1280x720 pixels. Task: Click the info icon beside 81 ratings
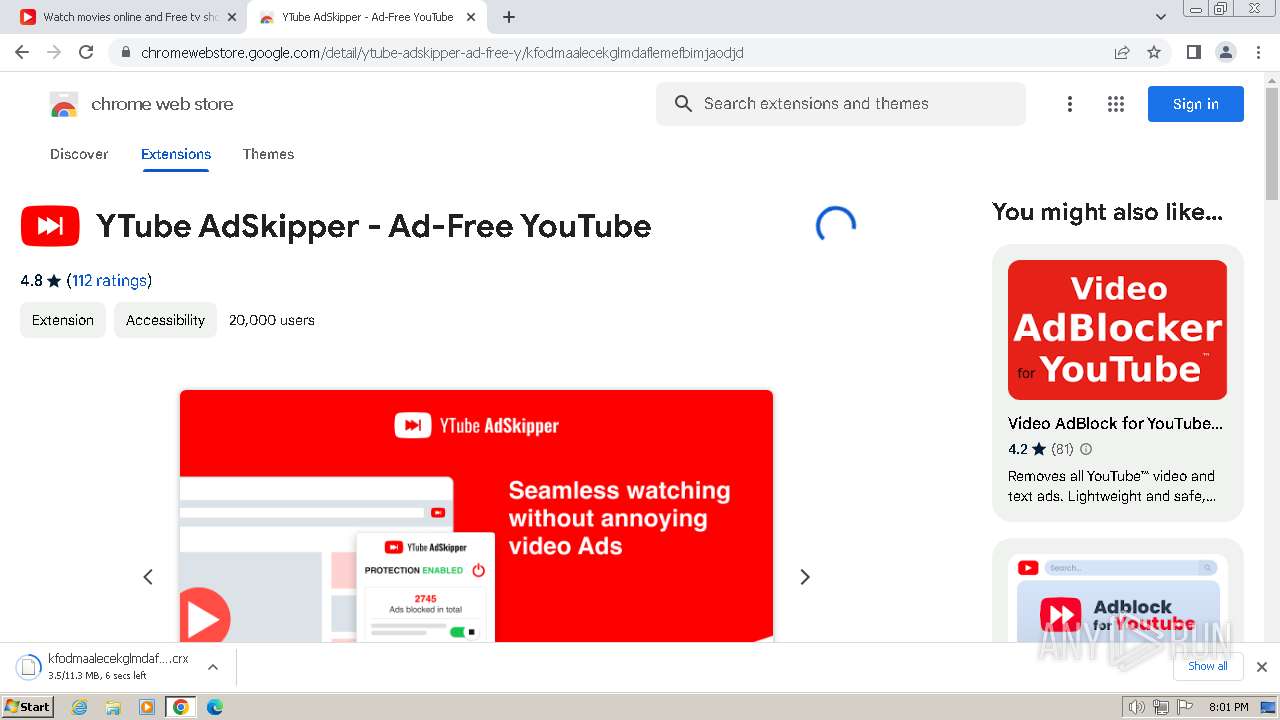(1086, 449)
